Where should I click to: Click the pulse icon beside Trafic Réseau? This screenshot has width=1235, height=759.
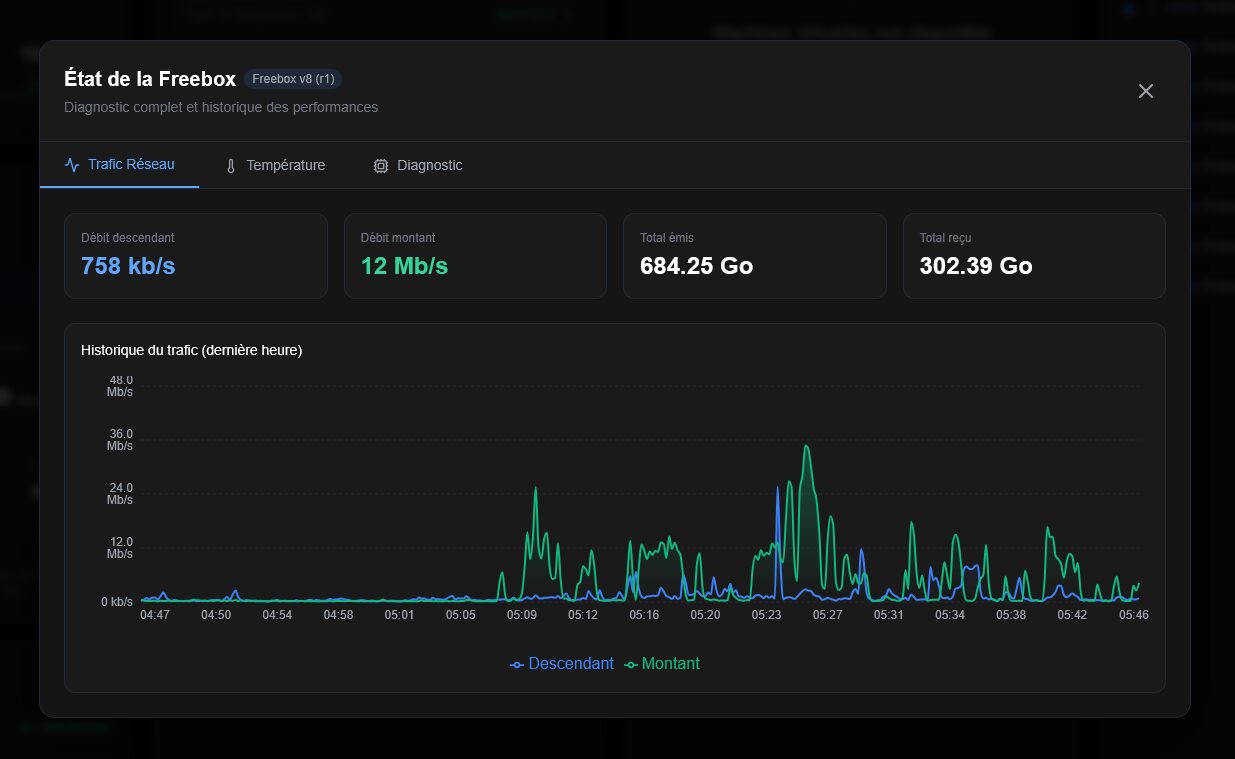pos(72,165)
